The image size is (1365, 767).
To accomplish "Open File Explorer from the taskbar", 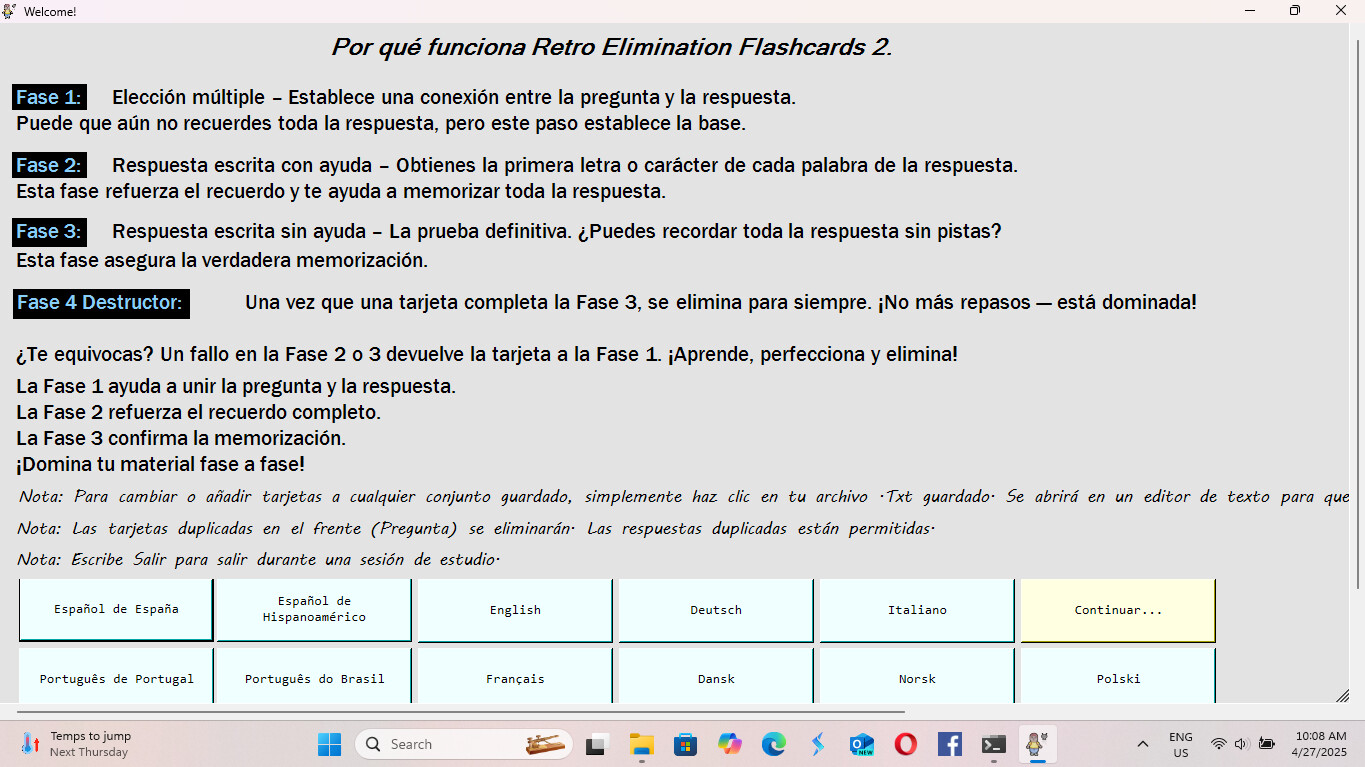I will 641,744.
